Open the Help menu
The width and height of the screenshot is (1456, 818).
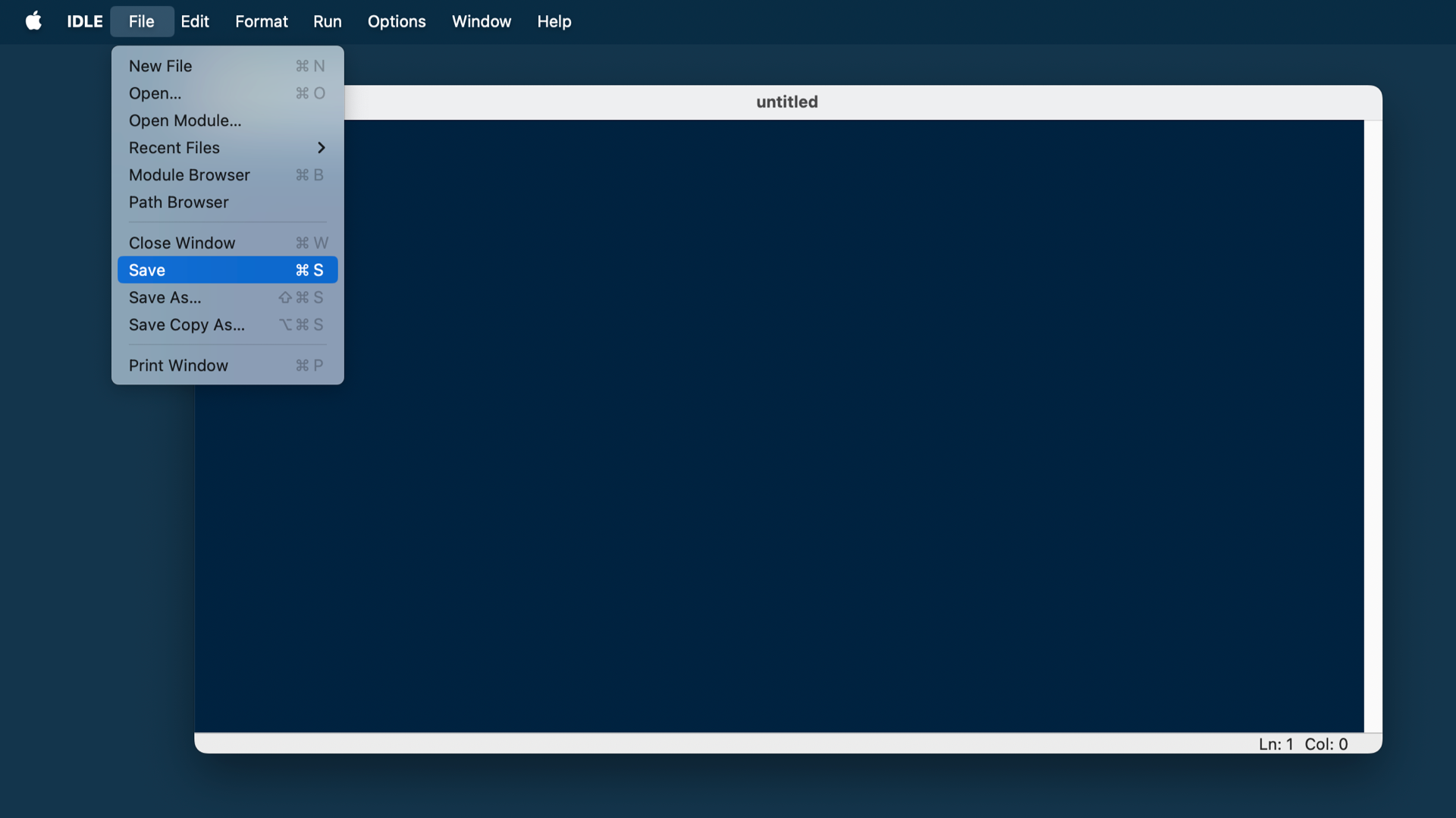click(x=554, y=21)
